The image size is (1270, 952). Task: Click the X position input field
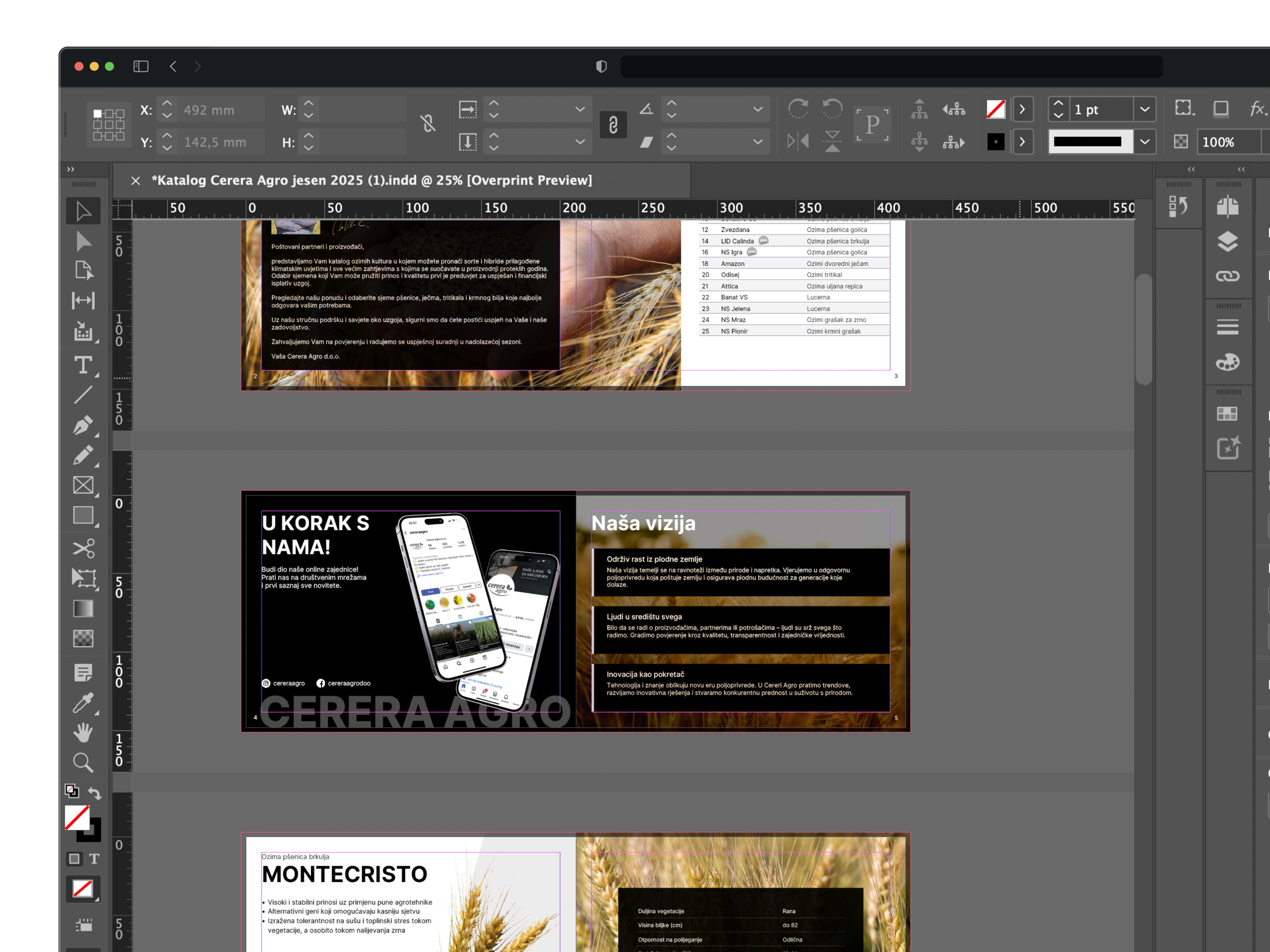[221, 110]
